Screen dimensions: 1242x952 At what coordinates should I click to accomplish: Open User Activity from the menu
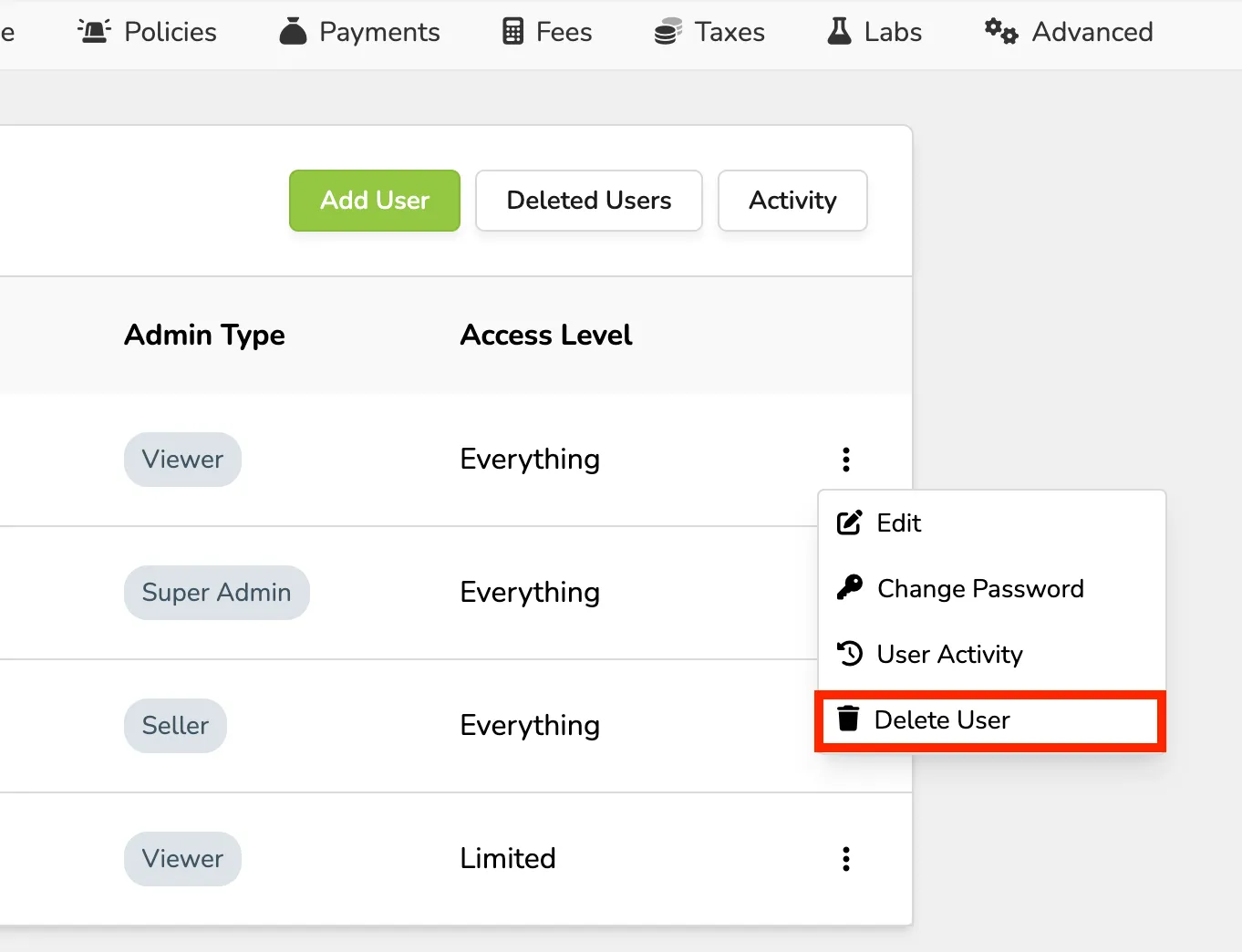tap(992, 655)
